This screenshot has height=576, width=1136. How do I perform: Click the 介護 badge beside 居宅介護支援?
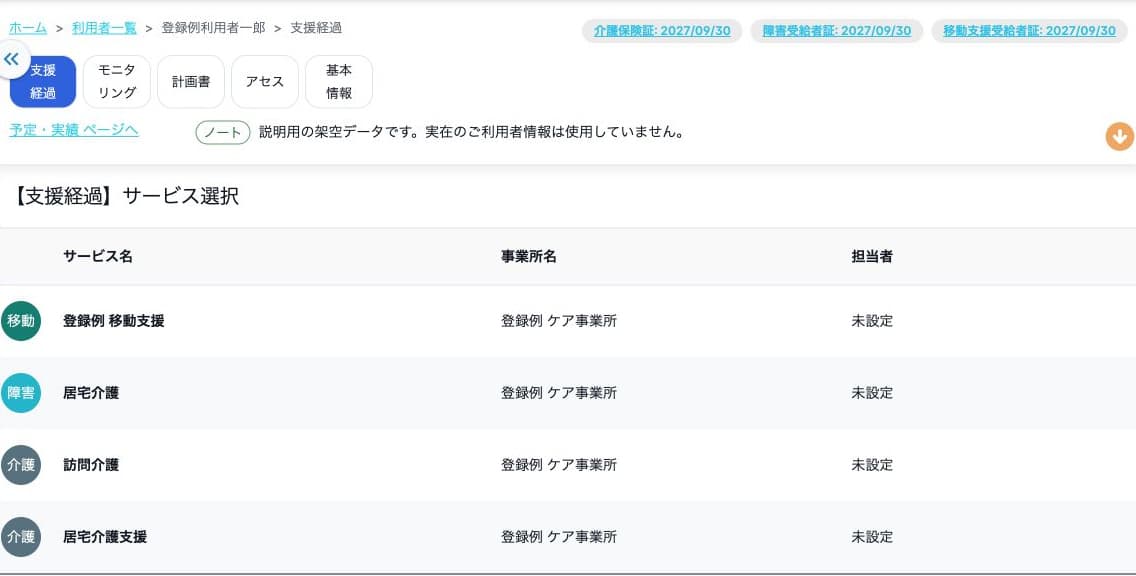[x=20, y=537]
